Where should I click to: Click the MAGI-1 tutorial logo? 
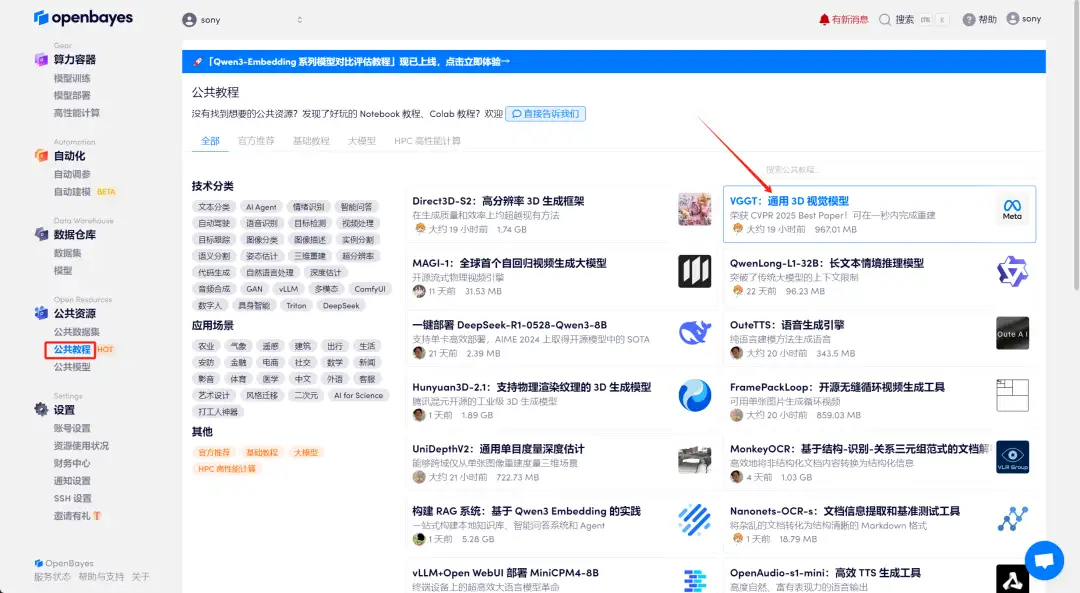point(694,271)
